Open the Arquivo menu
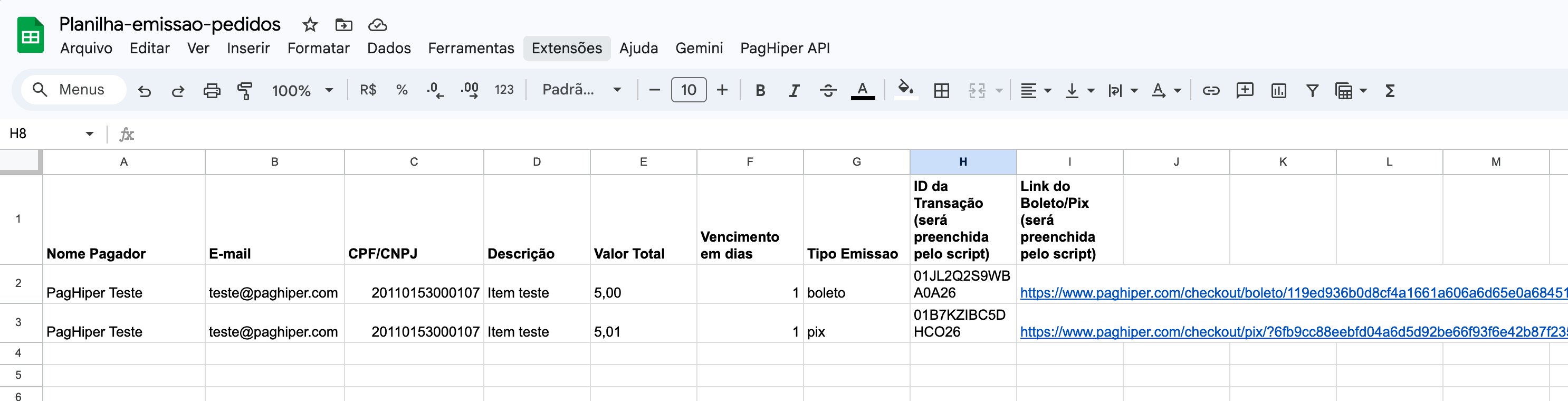This screenshot has width=1568, height=401. [87, 48]
